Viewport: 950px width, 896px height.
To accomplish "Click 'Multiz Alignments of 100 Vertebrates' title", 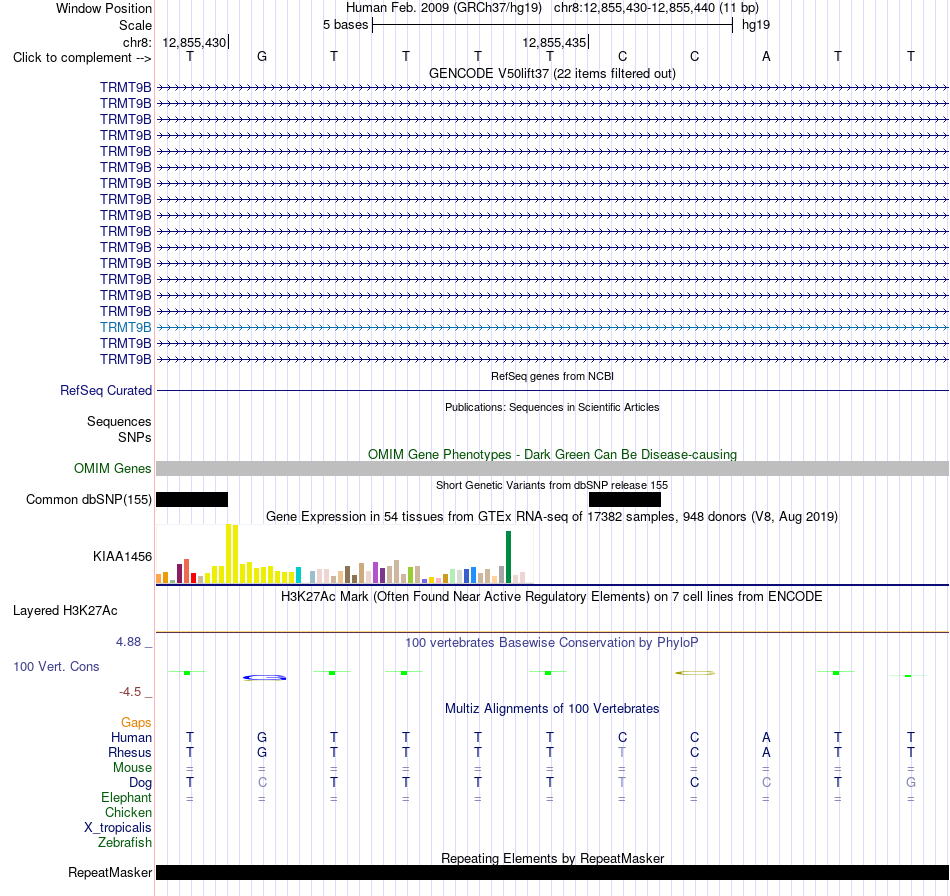I will pyautogui.click(x=552, y=709).
